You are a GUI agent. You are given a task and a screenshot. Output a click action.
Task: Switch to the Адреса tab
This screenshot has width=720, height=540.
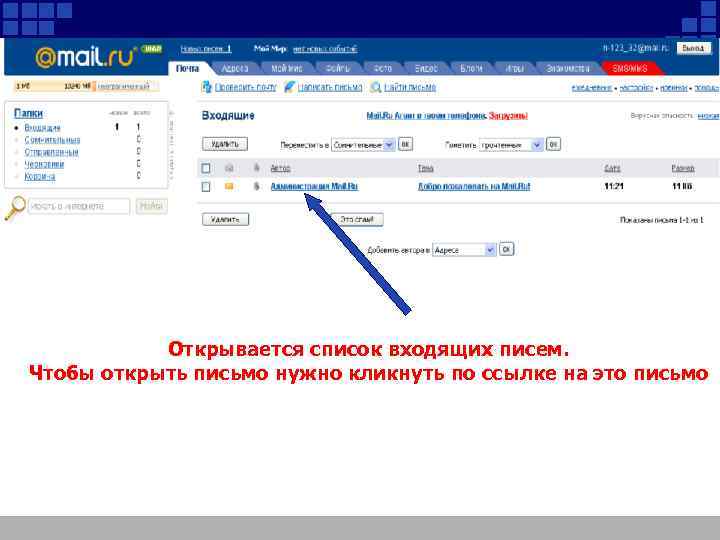tap(235, 68)
